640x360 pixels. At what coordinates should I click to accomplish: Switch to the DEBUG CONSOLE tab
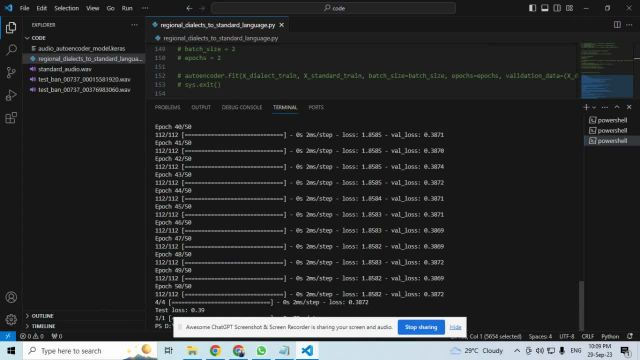coord(242,107)
